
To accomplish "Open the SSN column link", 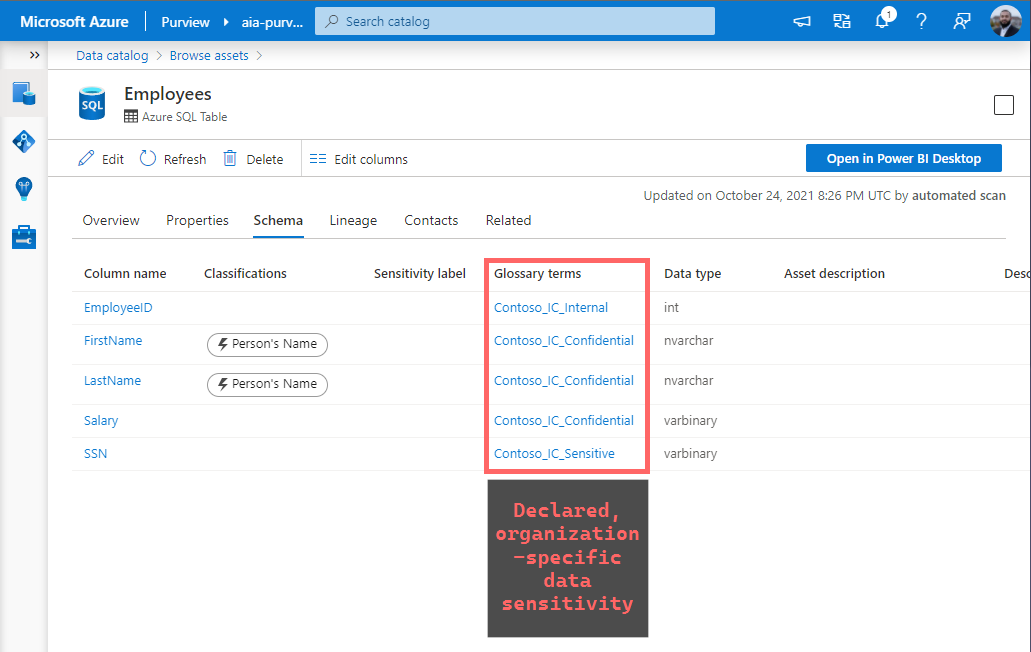I will pyautogui.click(x=95, y=454).
